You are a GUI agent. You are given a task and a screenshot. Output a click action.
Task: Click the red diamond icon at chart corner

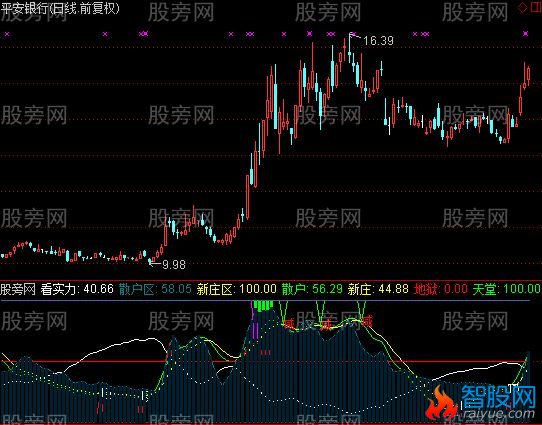(x=522, y=8)
